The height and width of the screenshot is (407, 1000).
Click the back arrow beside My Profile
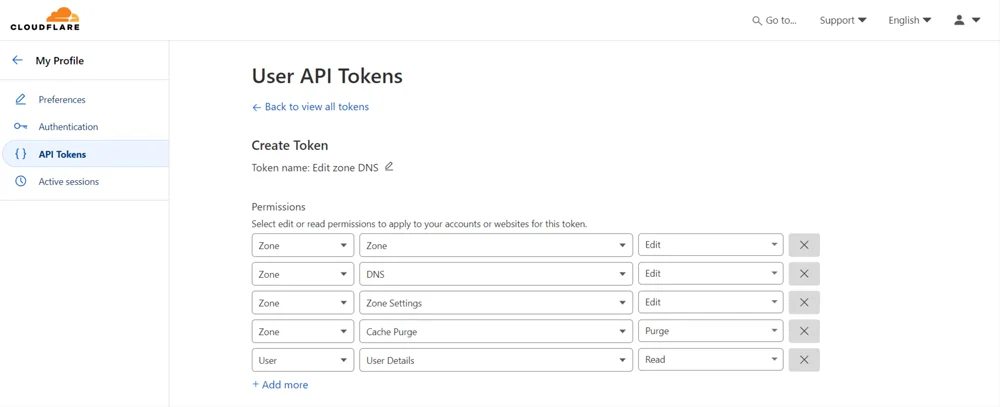(17, 61)
